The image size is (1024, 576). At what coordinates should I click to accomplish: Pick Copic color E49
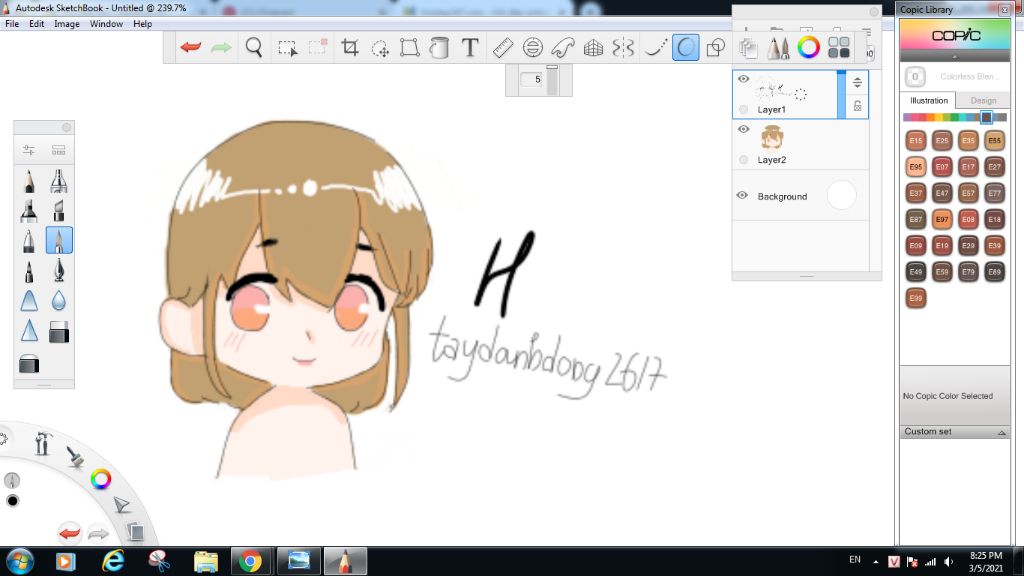(916, 272)
